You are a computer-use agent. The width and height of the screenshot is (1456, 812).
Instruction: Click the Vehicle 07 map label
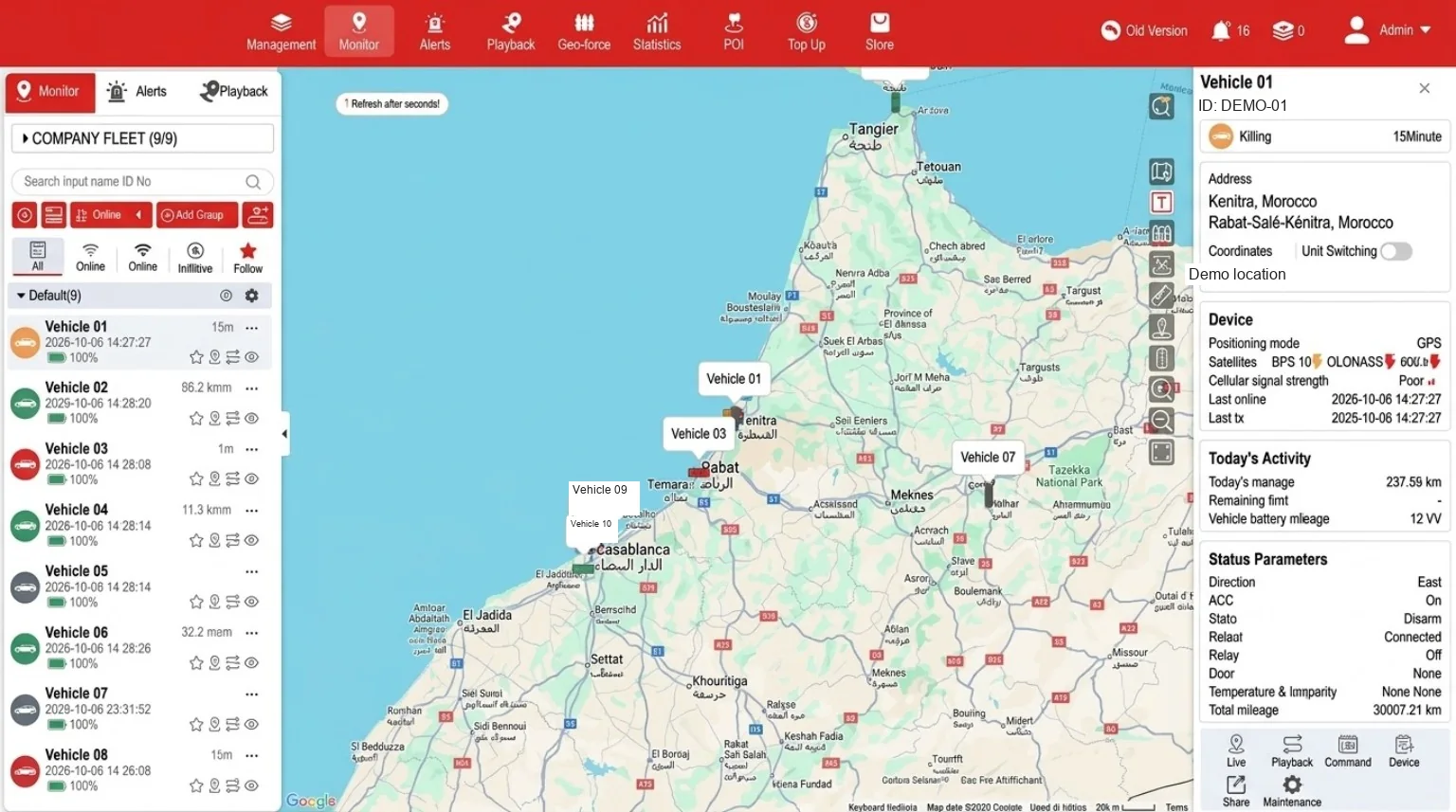point(988,457)
